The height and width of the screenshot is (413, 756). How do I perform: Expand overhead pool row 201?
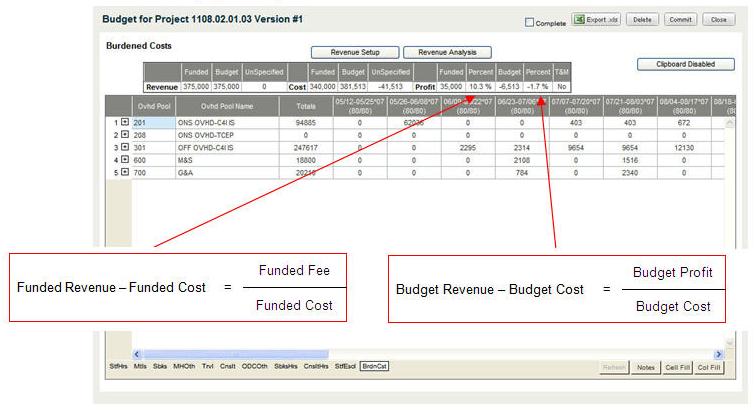(x=124, y=122)
